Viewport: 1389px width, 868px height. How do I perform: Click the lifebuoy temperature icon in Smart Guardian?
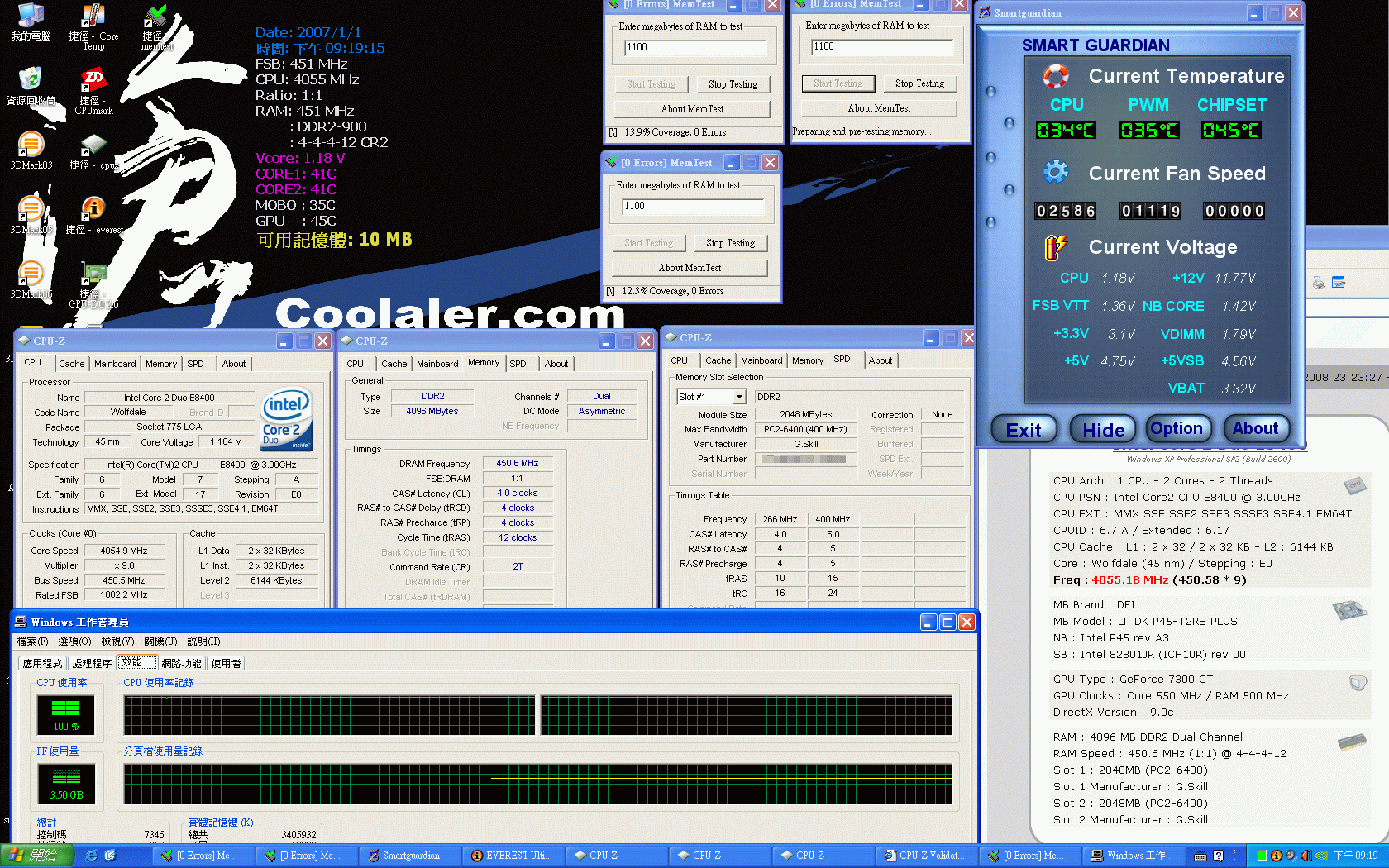tap(1056, 76)
